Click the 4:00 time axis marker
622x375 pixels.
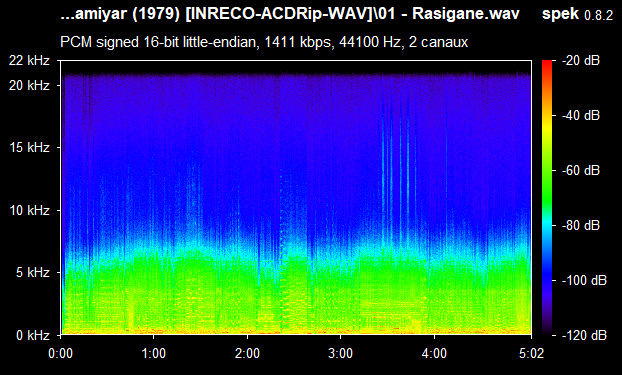tap(434, 353)
